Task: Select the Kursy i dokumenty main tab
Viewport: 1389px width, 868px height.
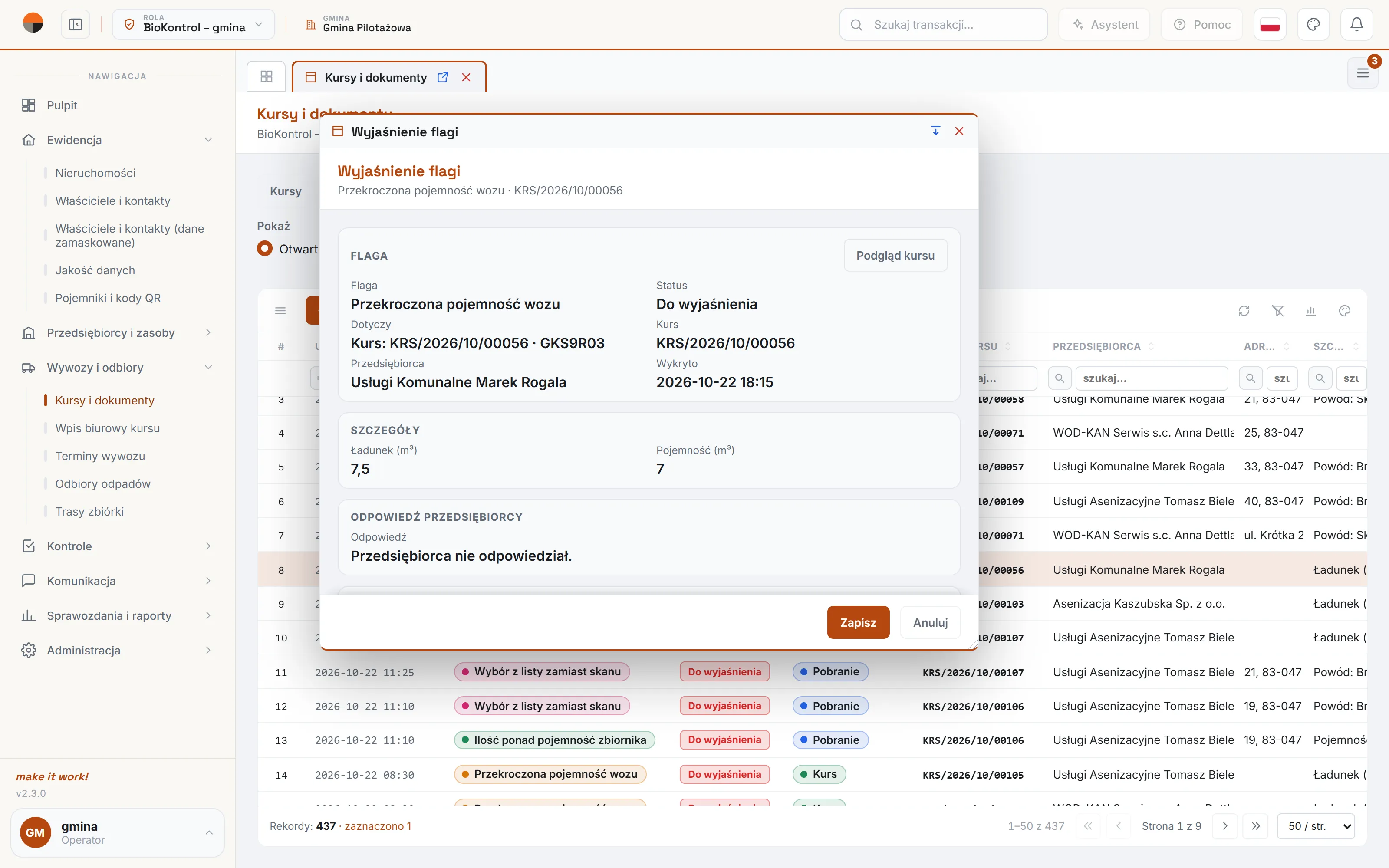Action: [x=375, y=78]
